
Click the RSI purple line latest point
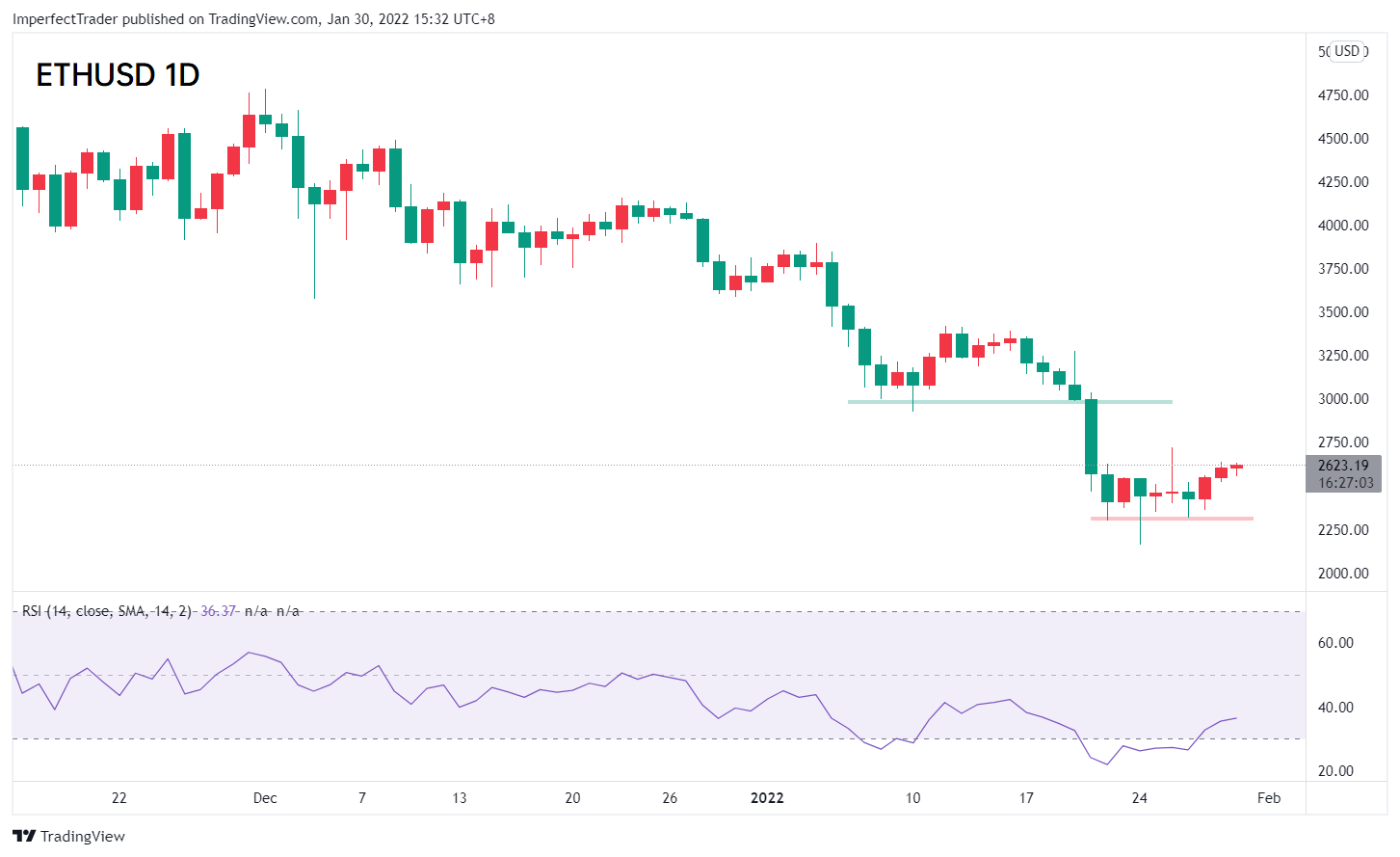[1236, 718]
